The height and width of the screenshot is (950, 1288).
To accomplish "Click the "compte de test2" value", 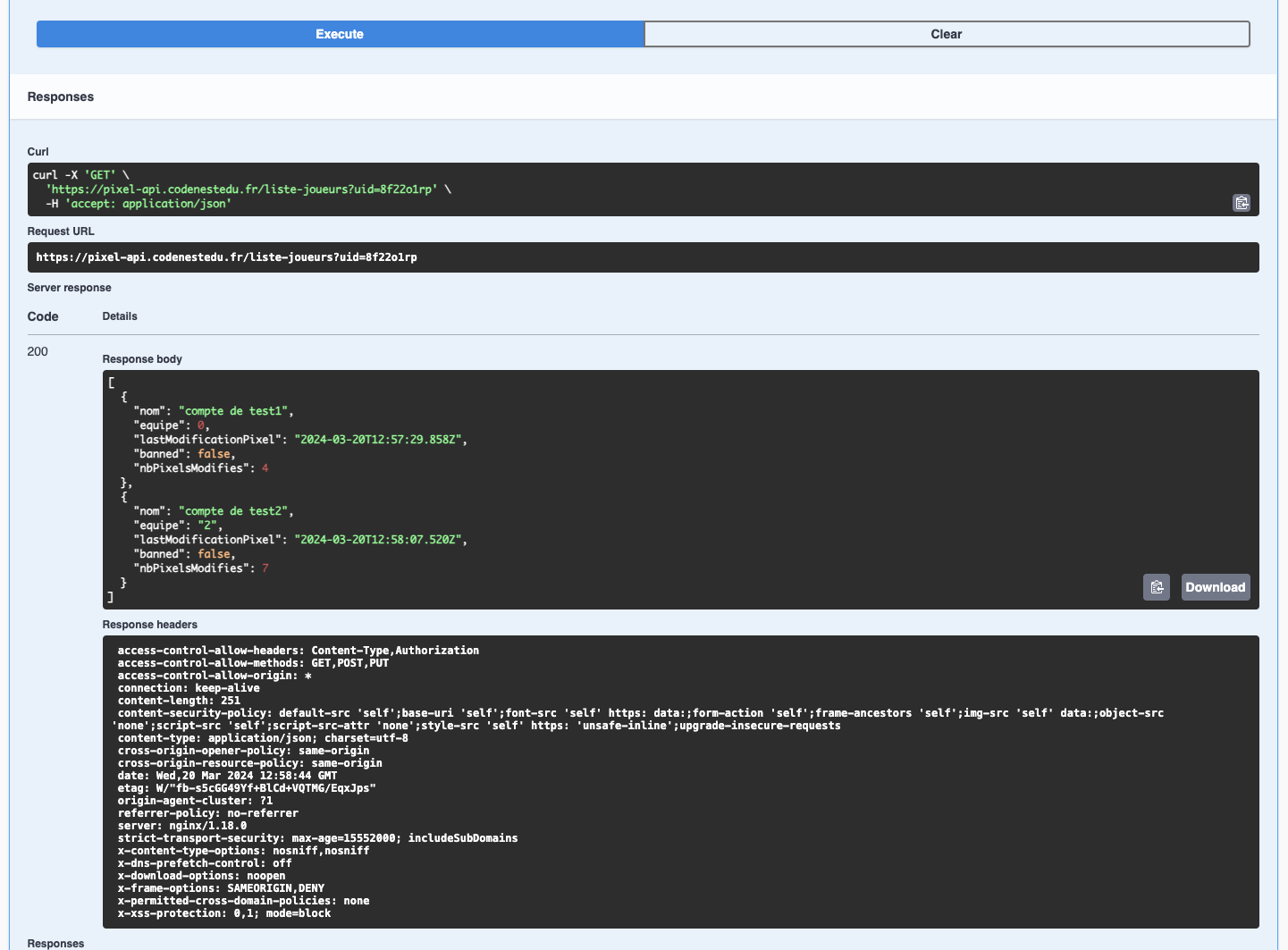I will [233, 511].
